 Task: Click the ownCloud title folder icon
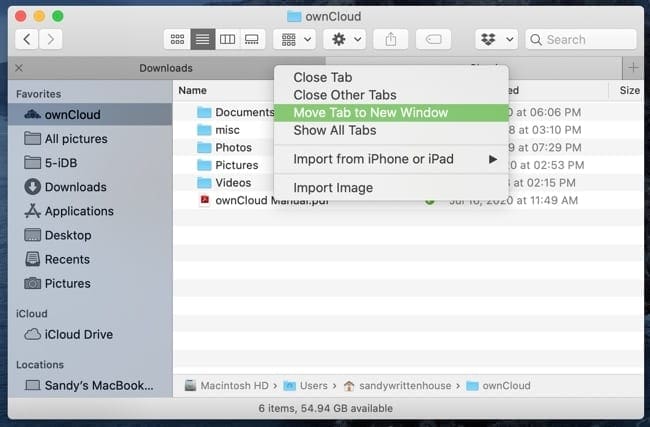(x=294, y=17)
